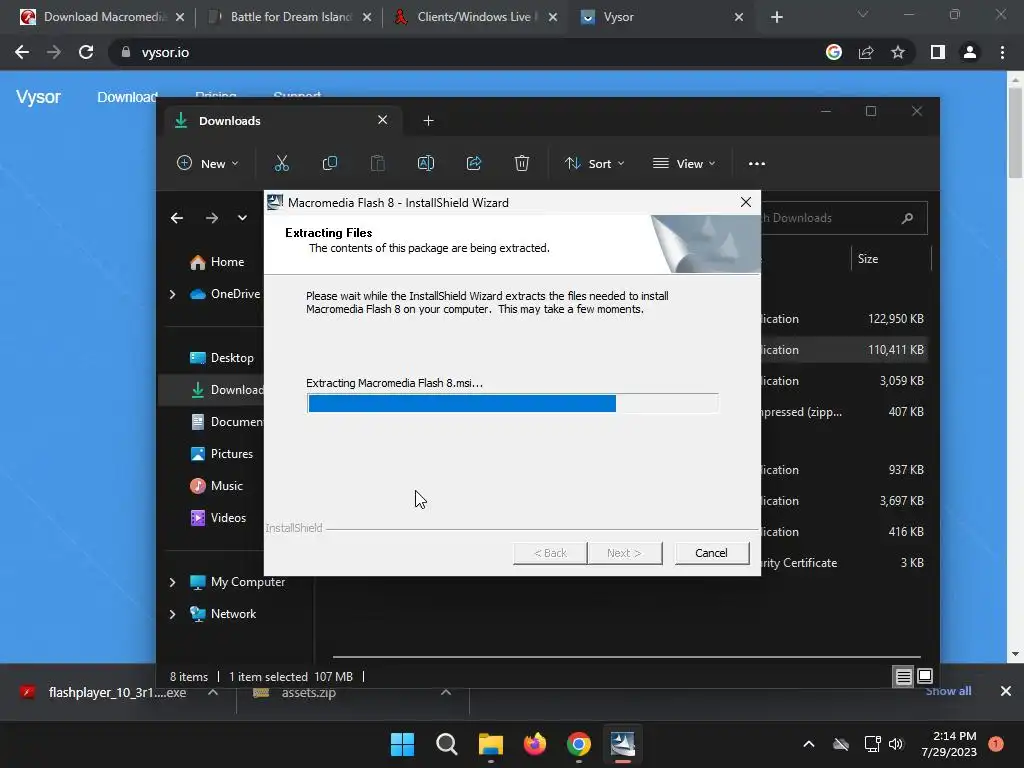Click the Download link on Vysor site
This screenshot has width=1024, height=768.
(127, 97)
